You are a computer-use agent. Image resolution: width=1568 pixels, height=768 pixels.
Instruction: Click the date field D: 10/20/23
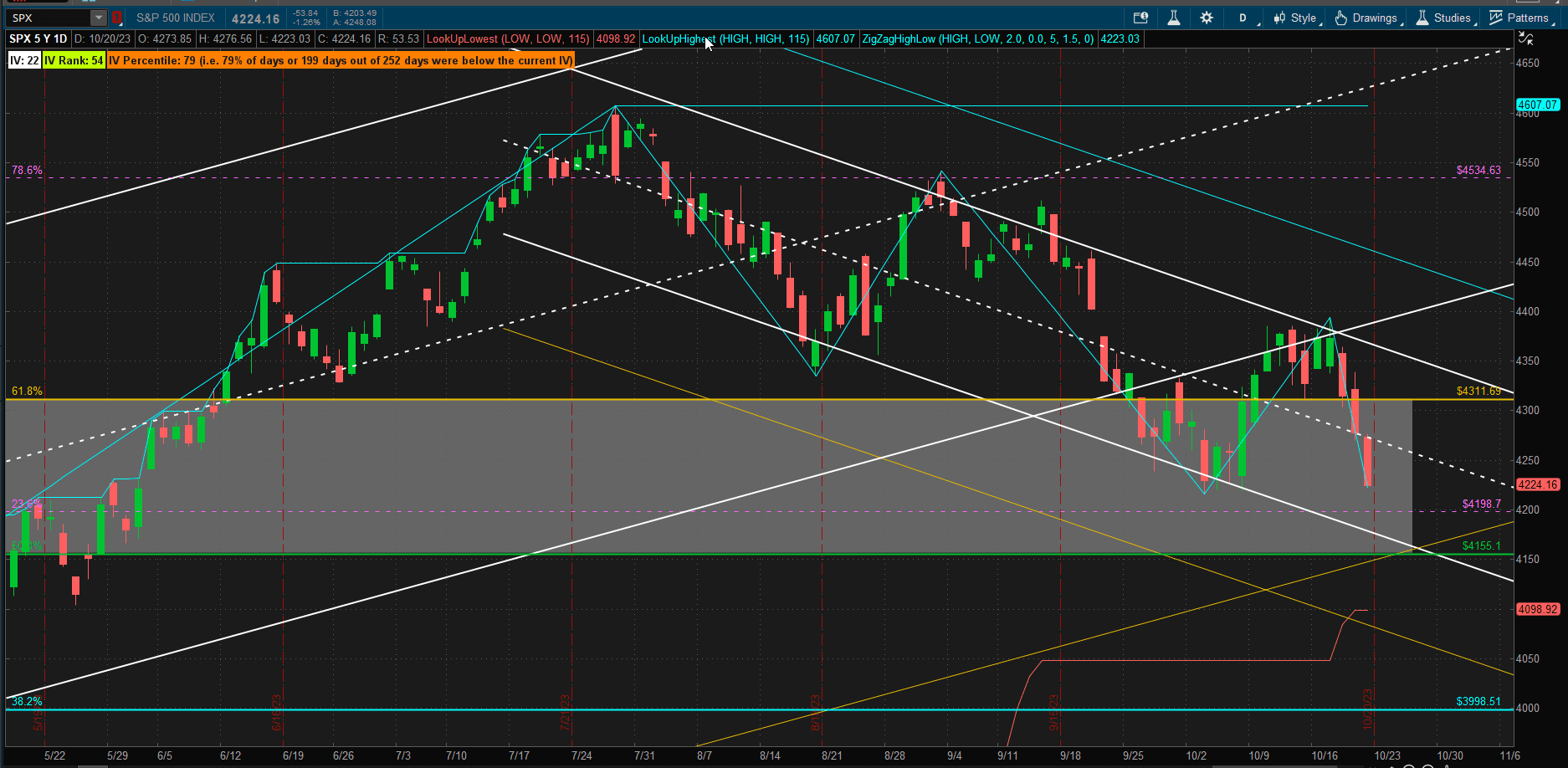(103, 38)
